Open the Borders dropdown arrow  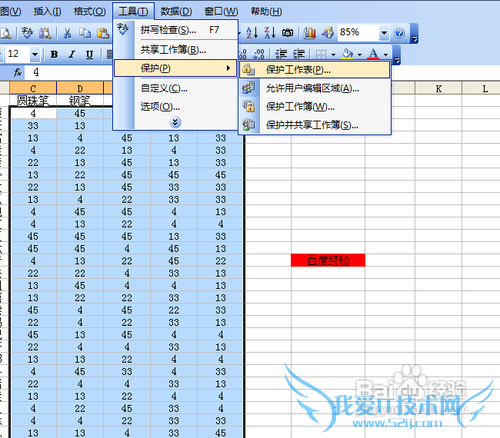[333, 54]
